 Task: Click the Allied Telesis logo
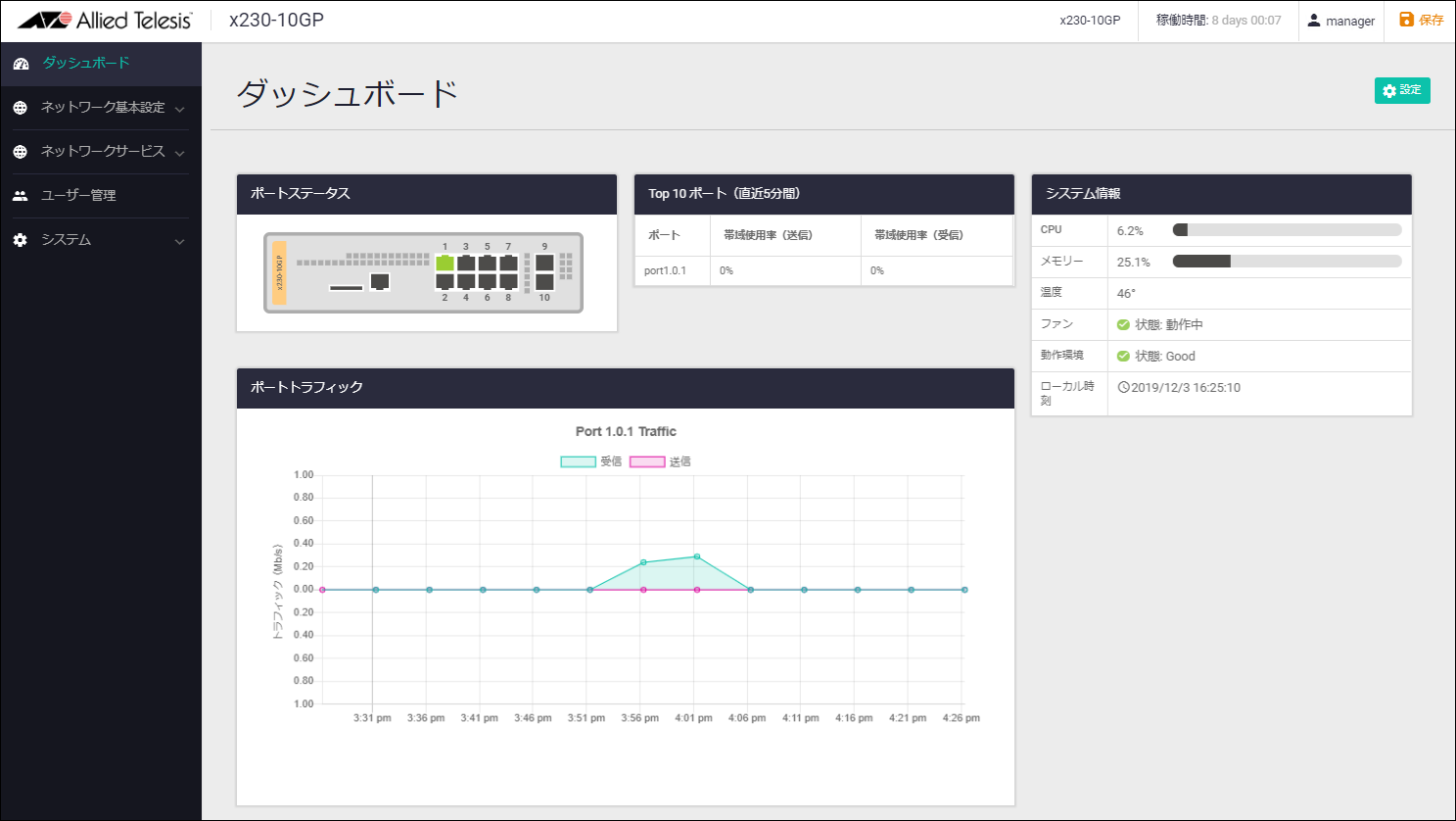(105, 21)
